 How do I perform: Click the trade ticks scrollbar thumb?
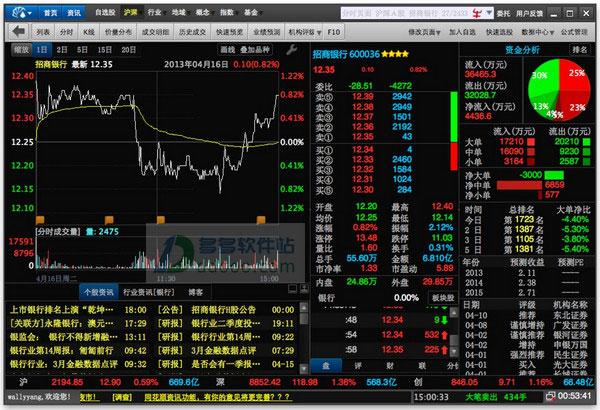[x=454, y=340]
